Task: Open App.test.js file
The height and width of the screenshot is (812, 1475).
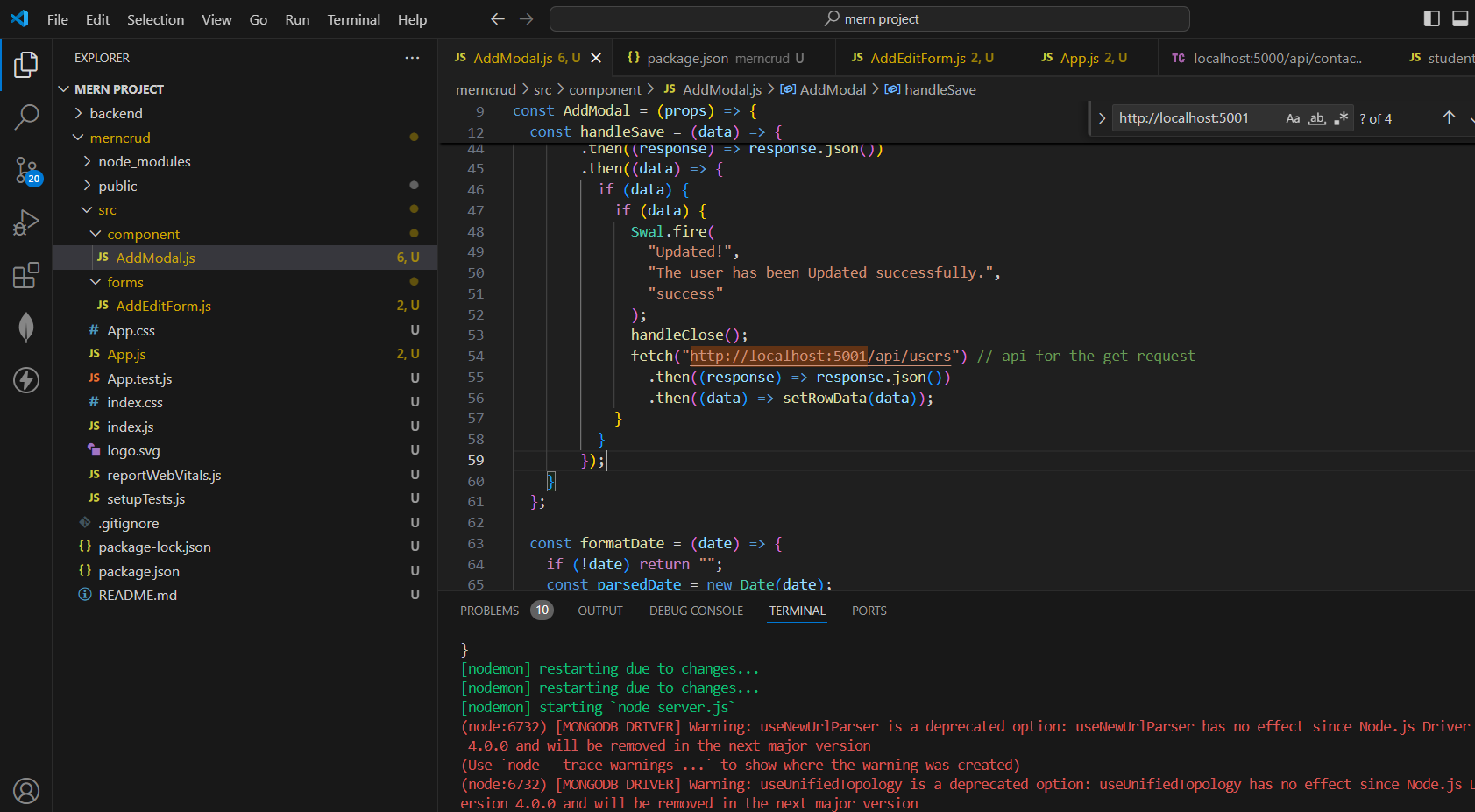Action: coord(139,378)
